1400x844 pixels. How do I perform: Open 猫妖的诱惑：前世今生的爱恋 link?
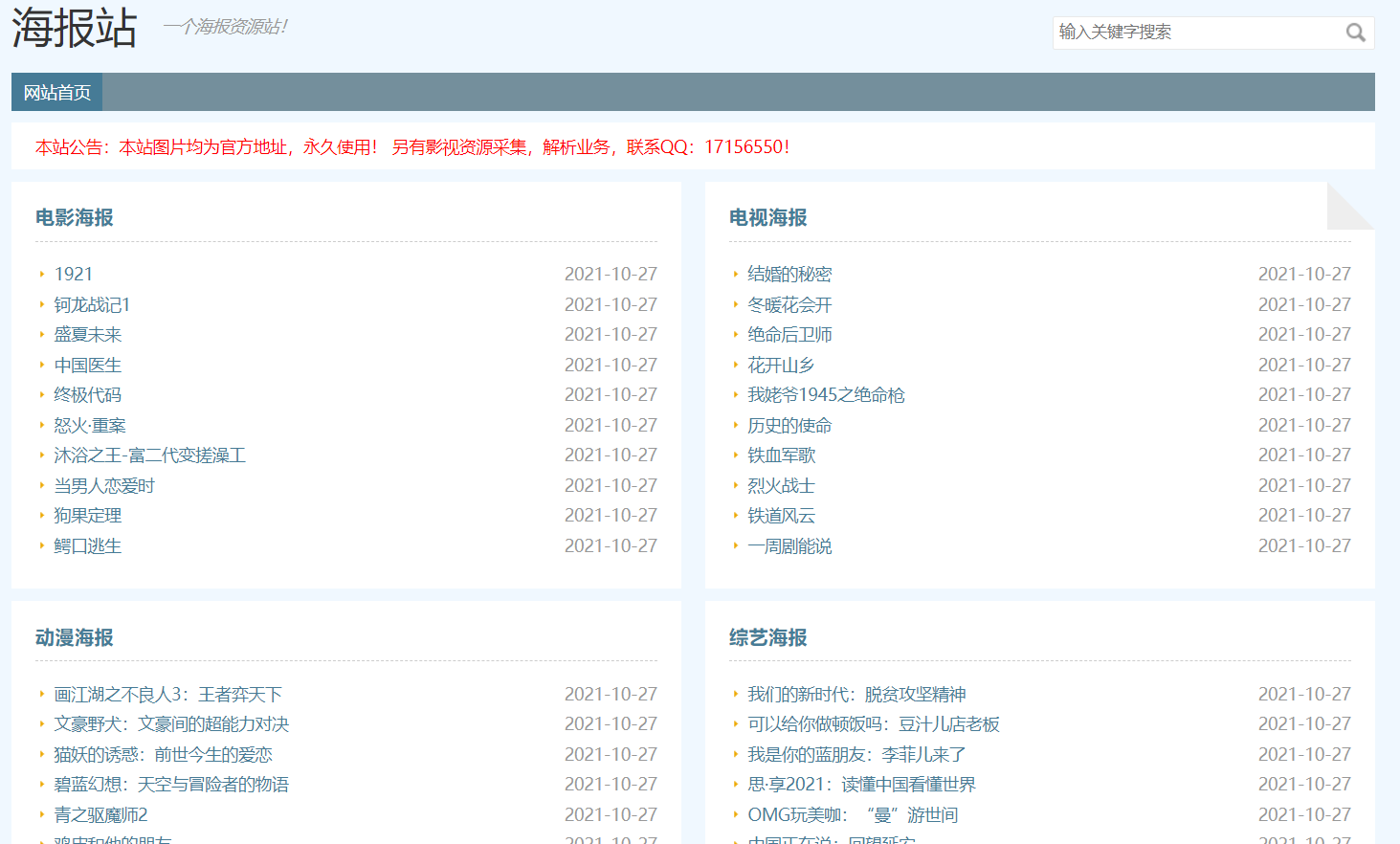164,754
